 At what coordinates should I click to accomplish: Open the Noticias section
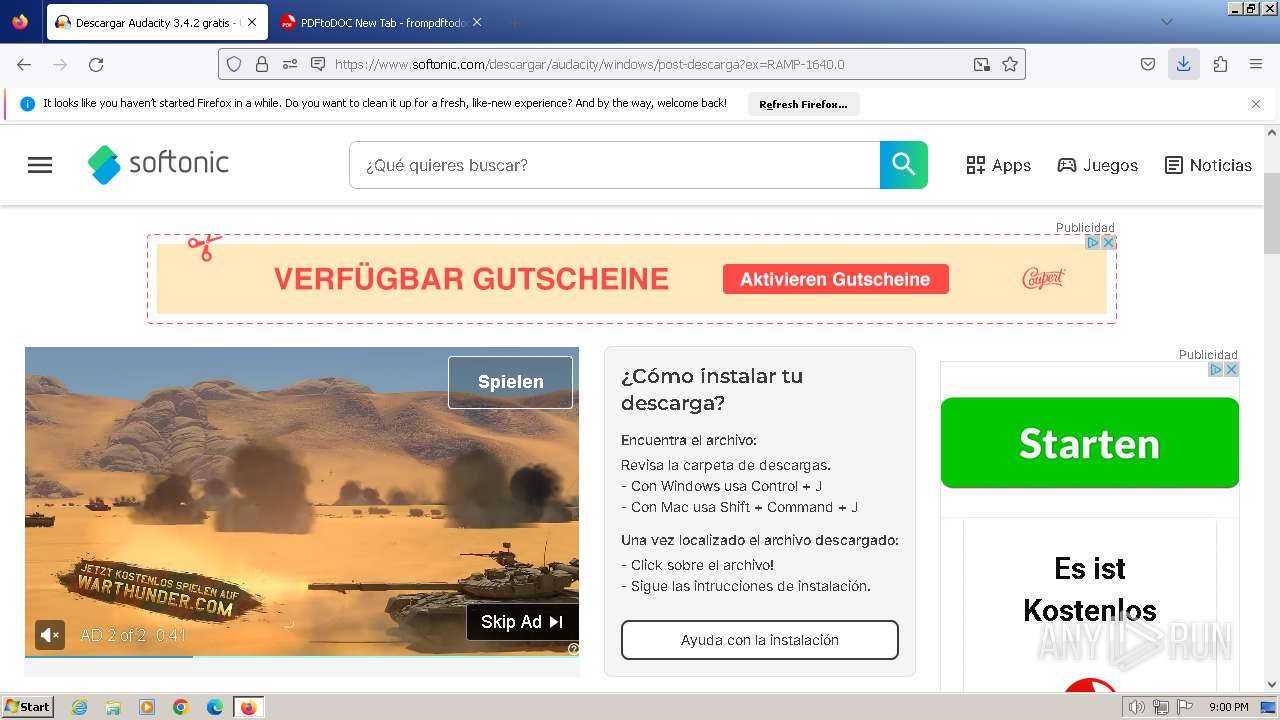tap(1208, 165)
